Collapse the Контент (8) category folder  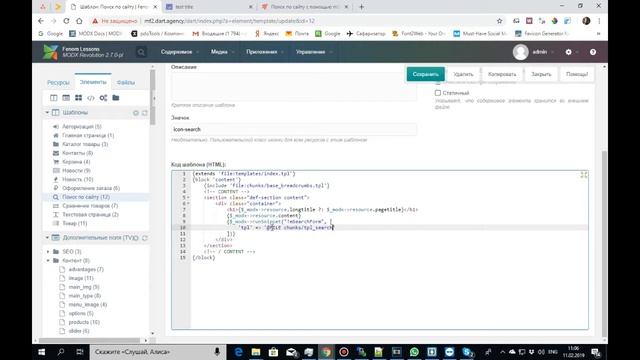pyautogui.click(x=48, y=260)
